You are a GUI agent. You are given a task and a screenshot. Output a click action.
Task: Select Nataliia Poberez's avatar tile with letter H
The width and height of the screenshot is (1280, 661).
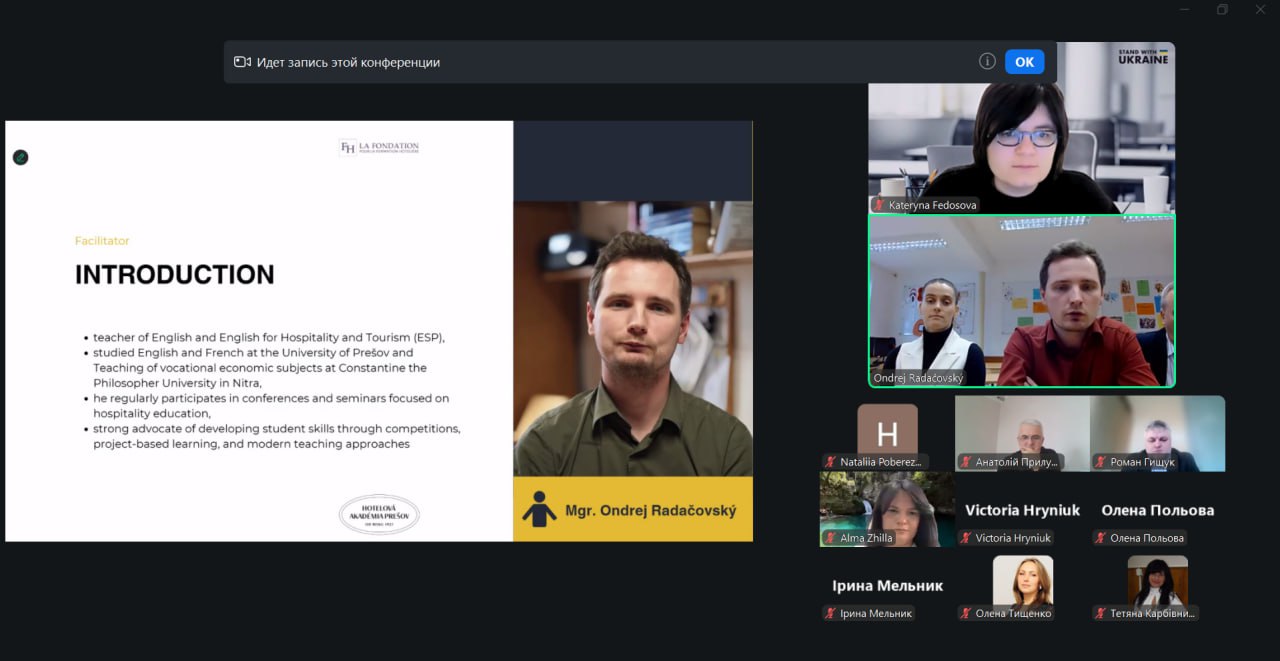887,430
